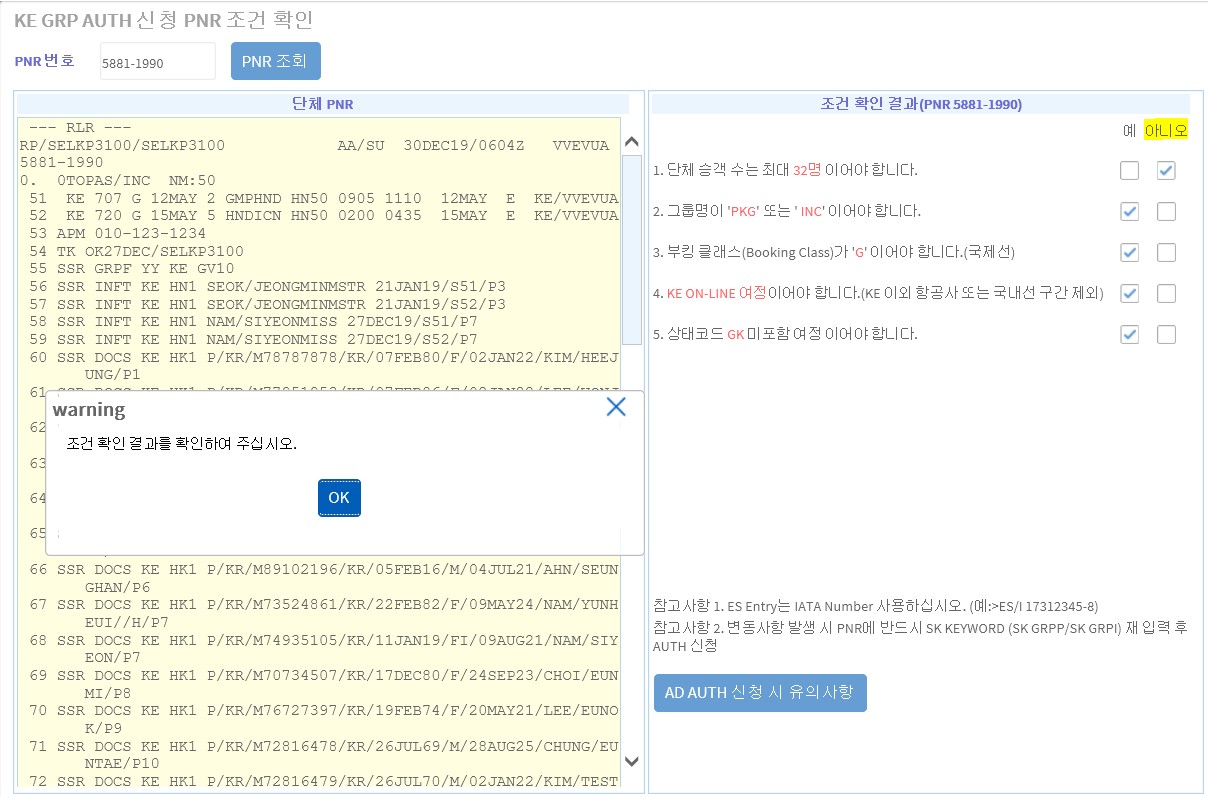Click the warning dialog message text
The width and height of the screenshot is (1208, 797).
click(x=182, y=443)
